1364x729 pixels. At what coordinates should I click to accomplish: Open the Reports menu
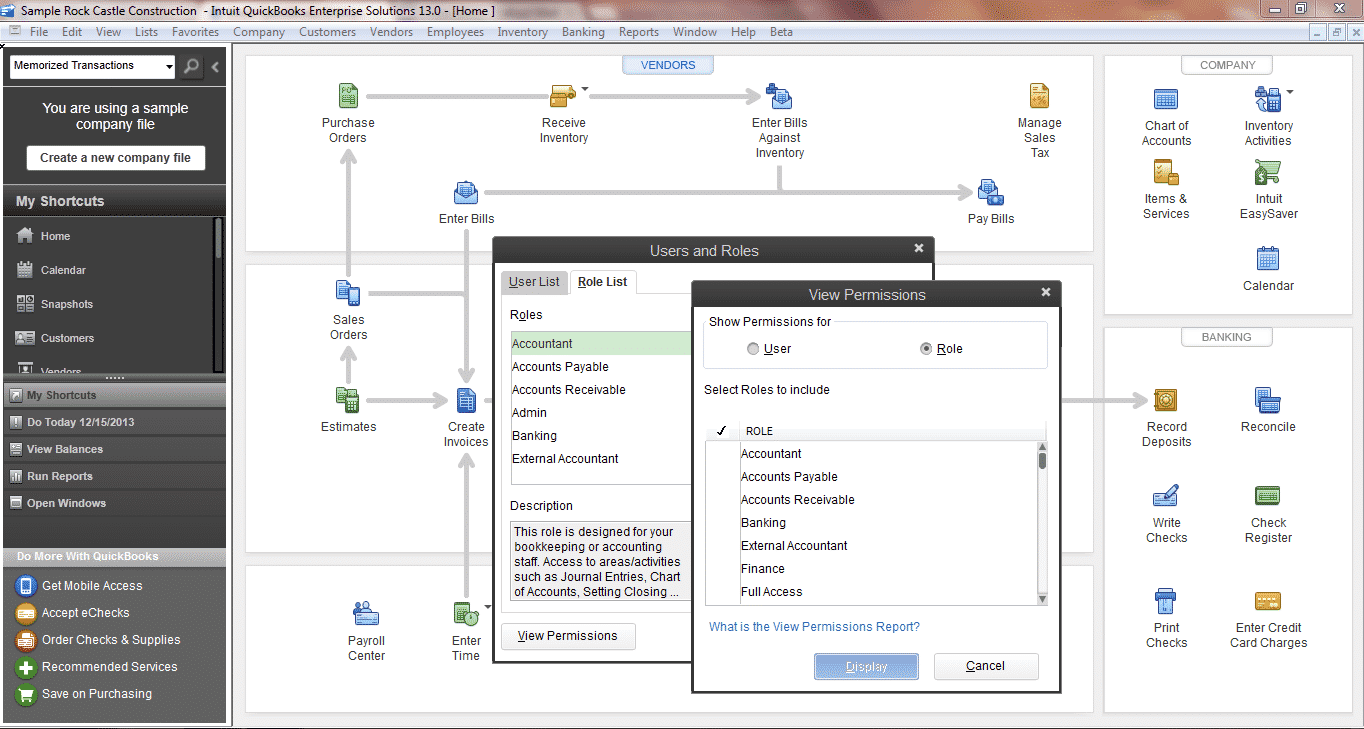pos(639,32)
